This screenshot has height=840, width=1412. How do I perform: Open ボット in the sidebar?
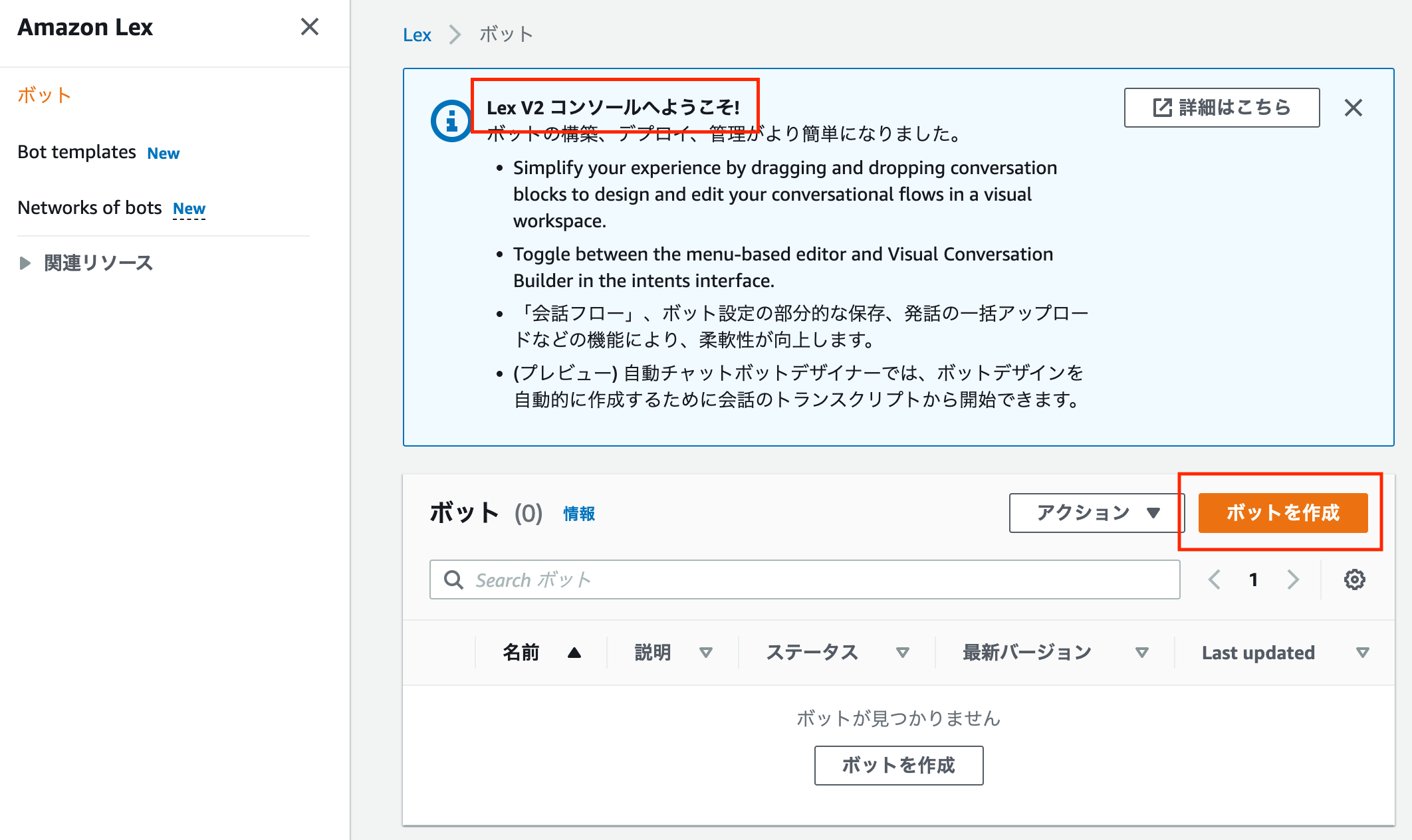[44, 95]
